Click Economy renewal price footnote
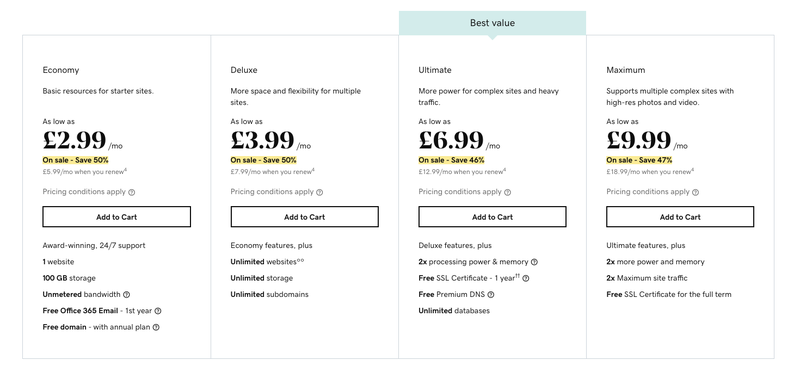 (x=126, y=169)
